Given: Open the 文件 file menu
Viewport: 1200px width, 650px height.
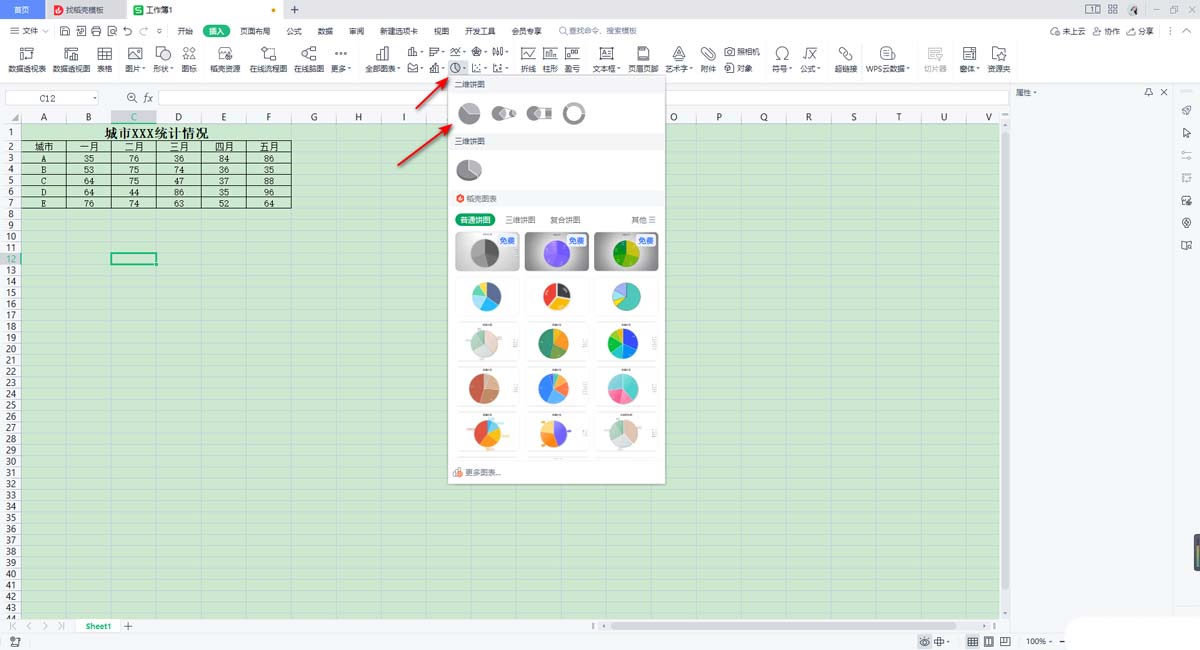Looking at the screenshot, I should pyautogui.click(x=30, y=31).
